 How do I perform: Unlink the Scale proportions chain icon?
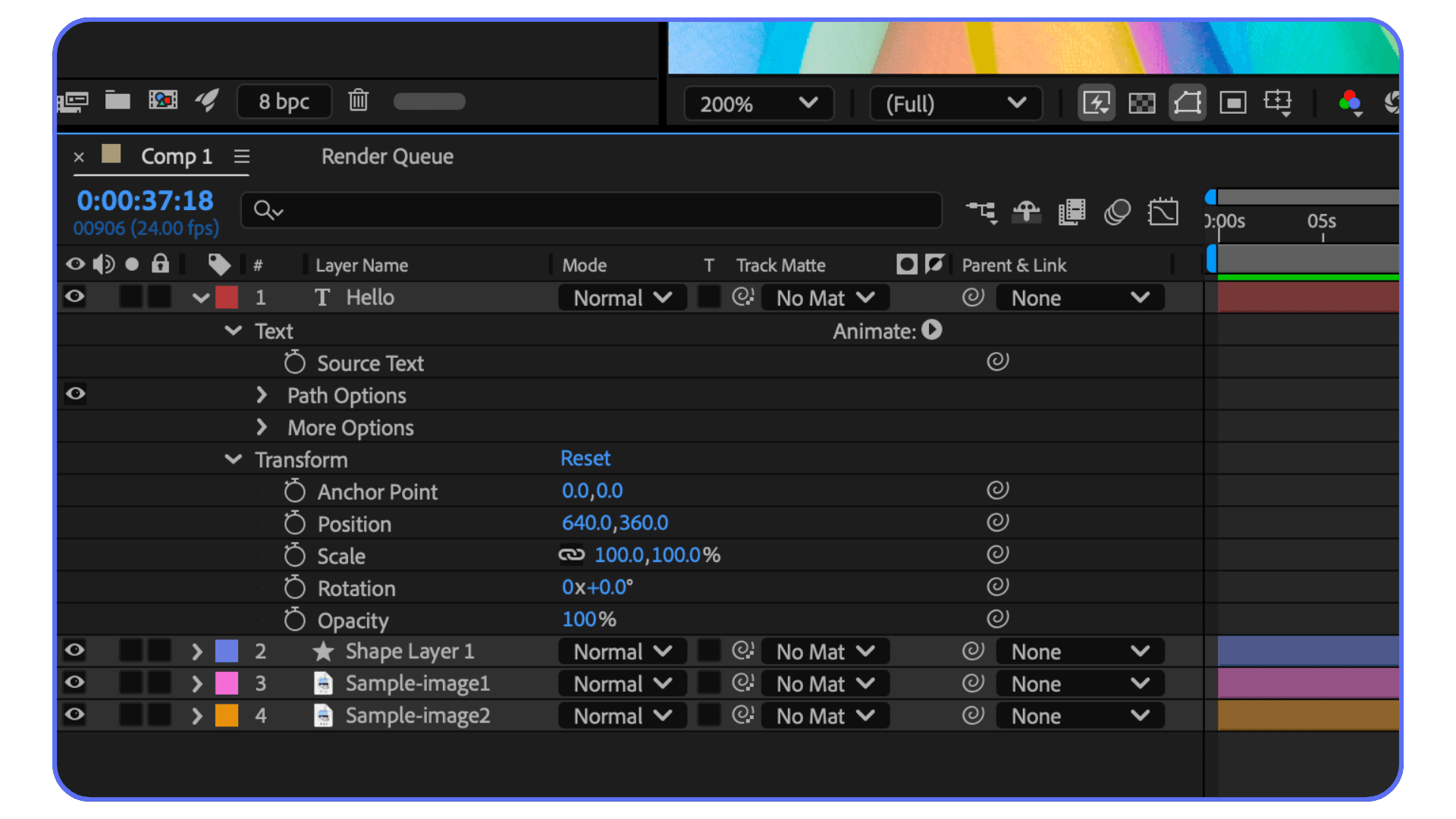coord(571,554)
